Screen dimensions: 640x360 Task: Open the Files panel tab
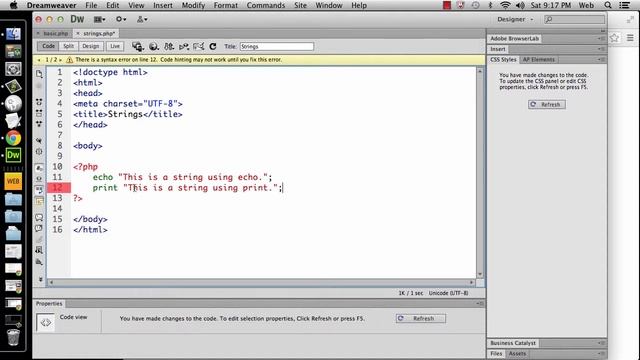tap(496, 354)
